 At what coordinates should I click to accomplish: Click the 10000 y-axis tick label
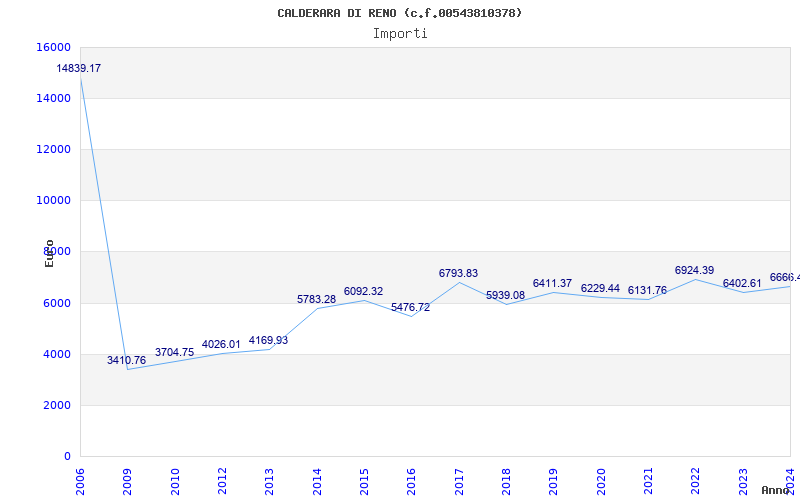click(x=54, y=201)
